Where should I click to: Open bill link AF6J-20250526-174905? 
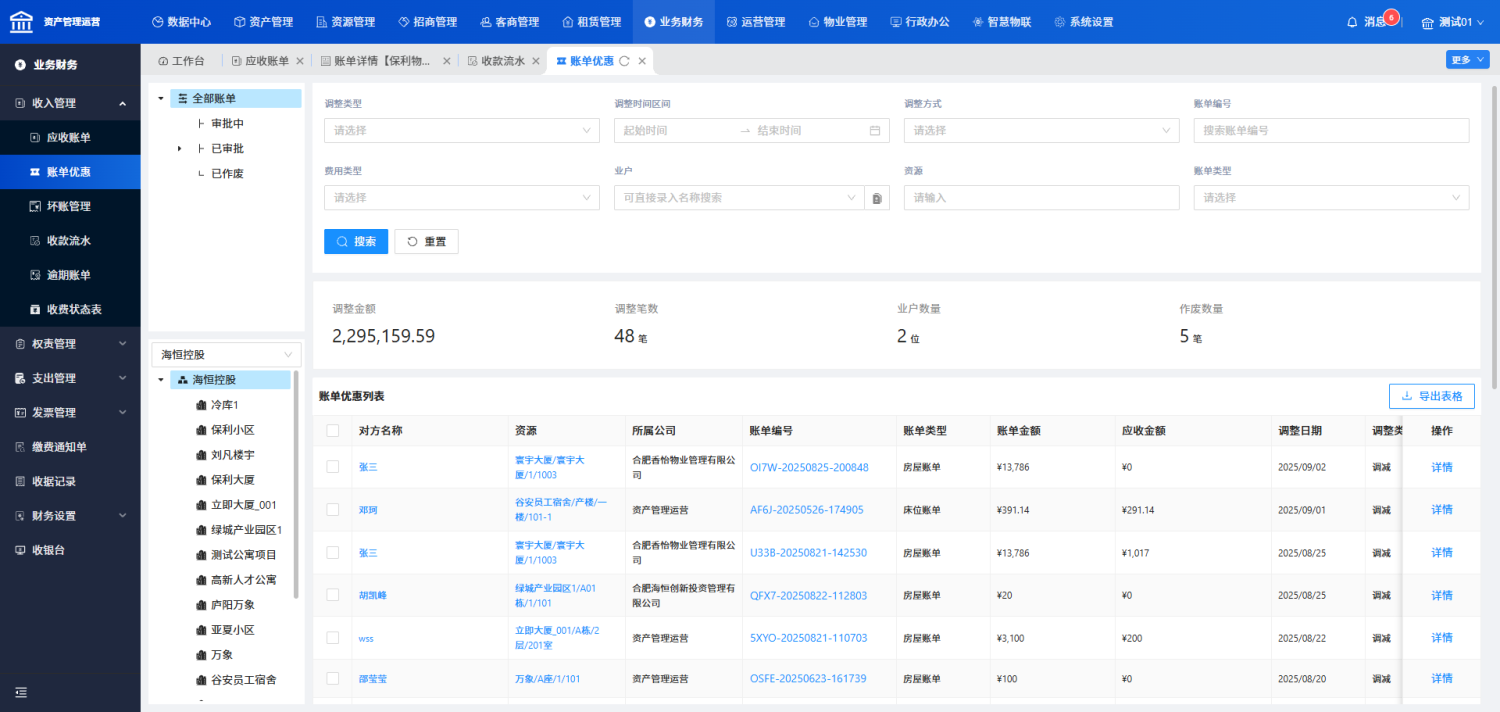click(806, 510)
